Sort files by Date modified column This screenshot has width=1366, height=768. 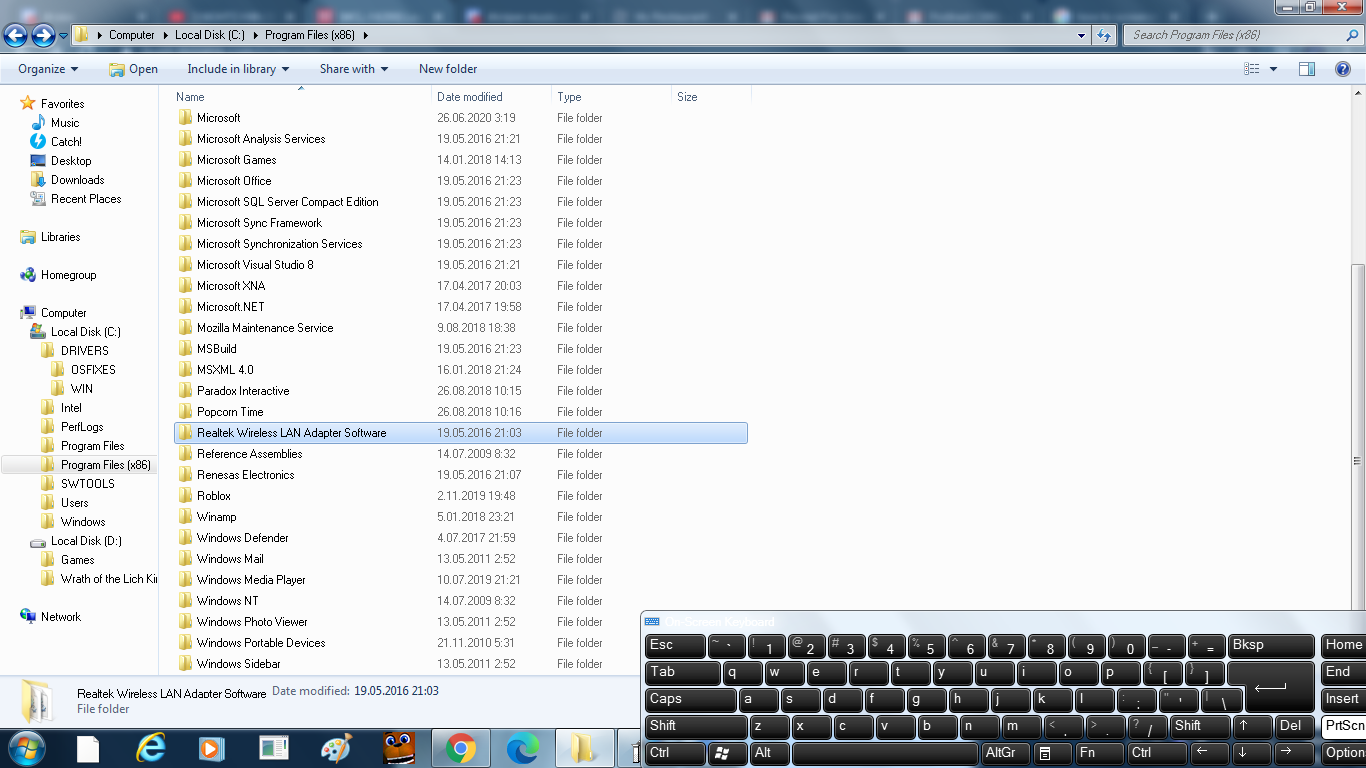point(470,97)
